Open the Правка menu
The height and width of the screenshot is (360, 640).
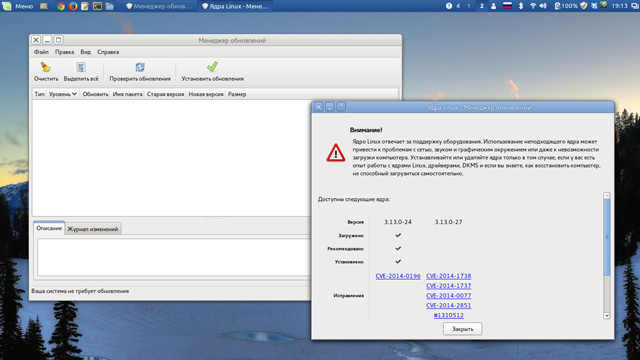(64, 52)
